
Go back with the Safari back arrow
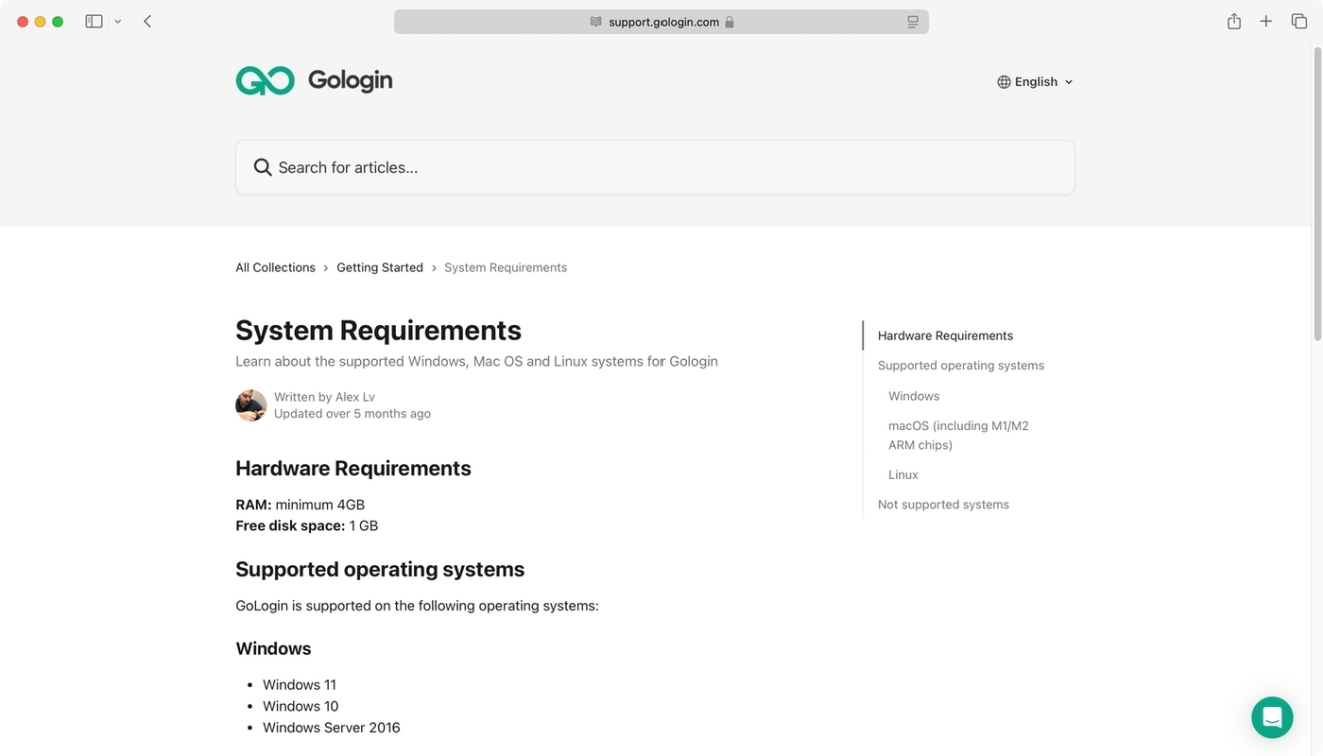click(147, 21)
